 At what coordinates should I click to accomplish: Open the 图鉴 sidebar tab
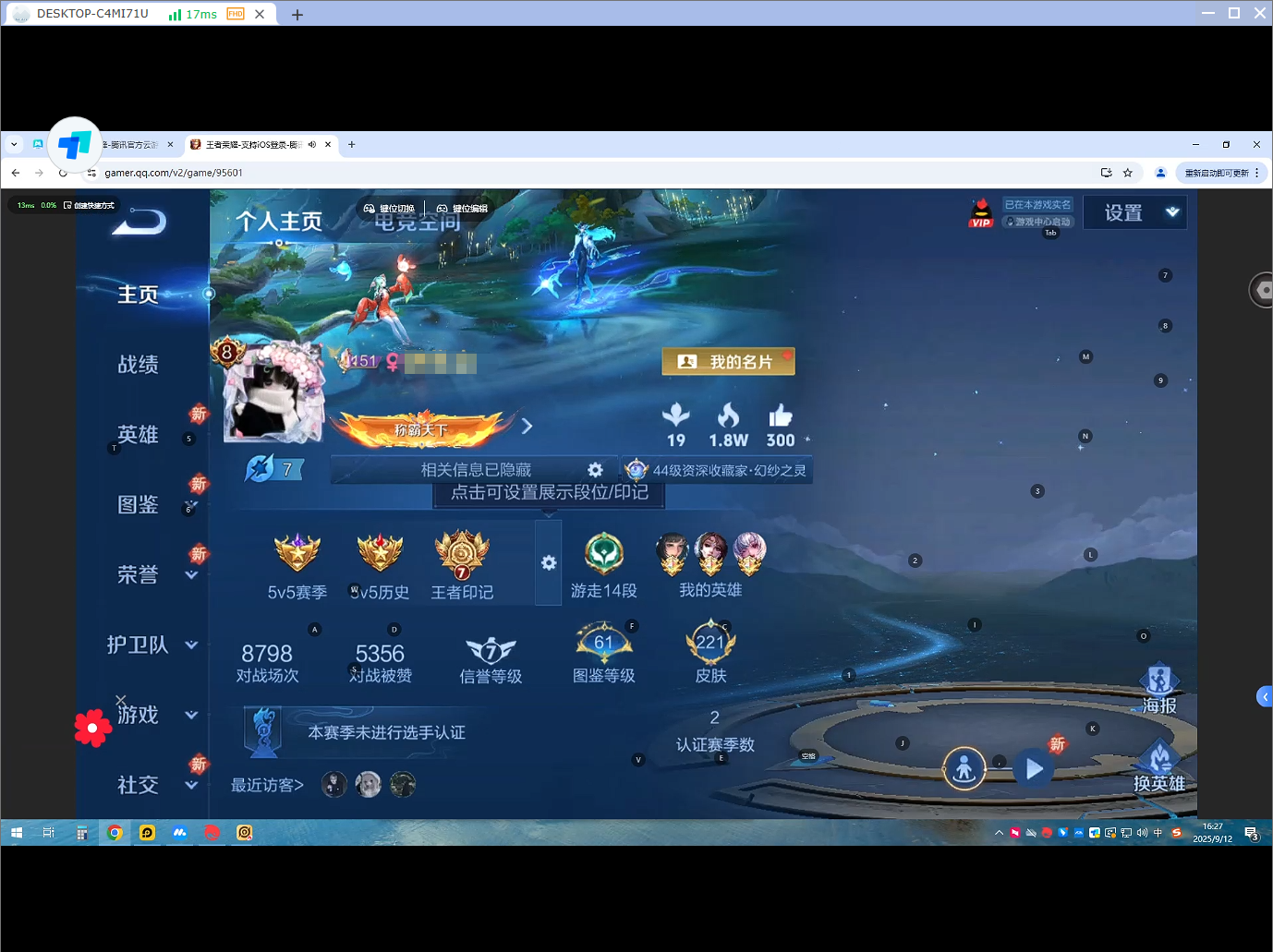click(x=138, y=505)
